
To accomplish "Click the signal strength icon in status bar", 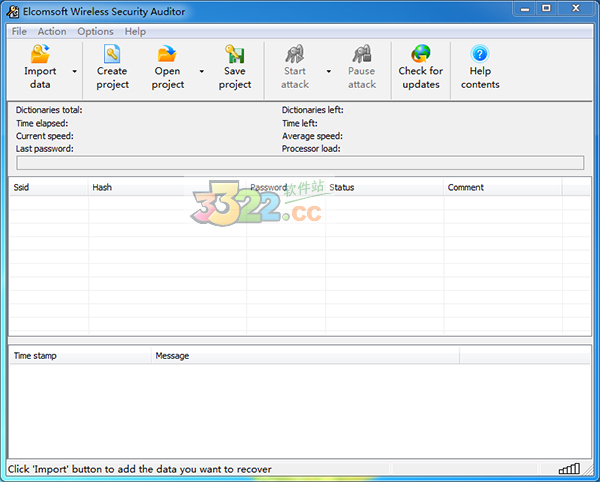I will click(x=569, y=469).
